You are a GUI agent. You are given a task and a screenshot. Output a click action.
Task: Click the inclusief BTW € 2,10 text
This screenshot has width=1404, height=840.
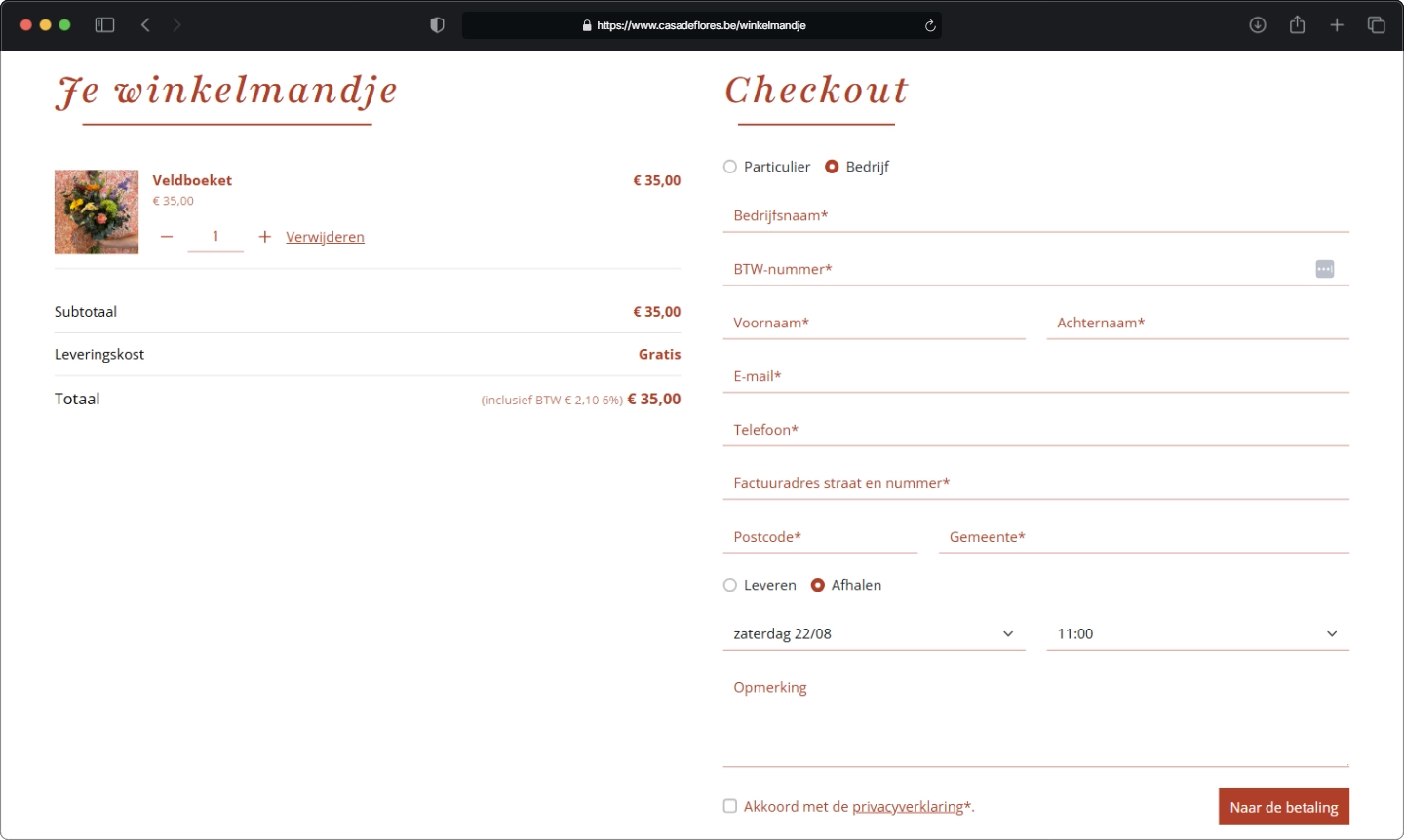click(552, 401)
